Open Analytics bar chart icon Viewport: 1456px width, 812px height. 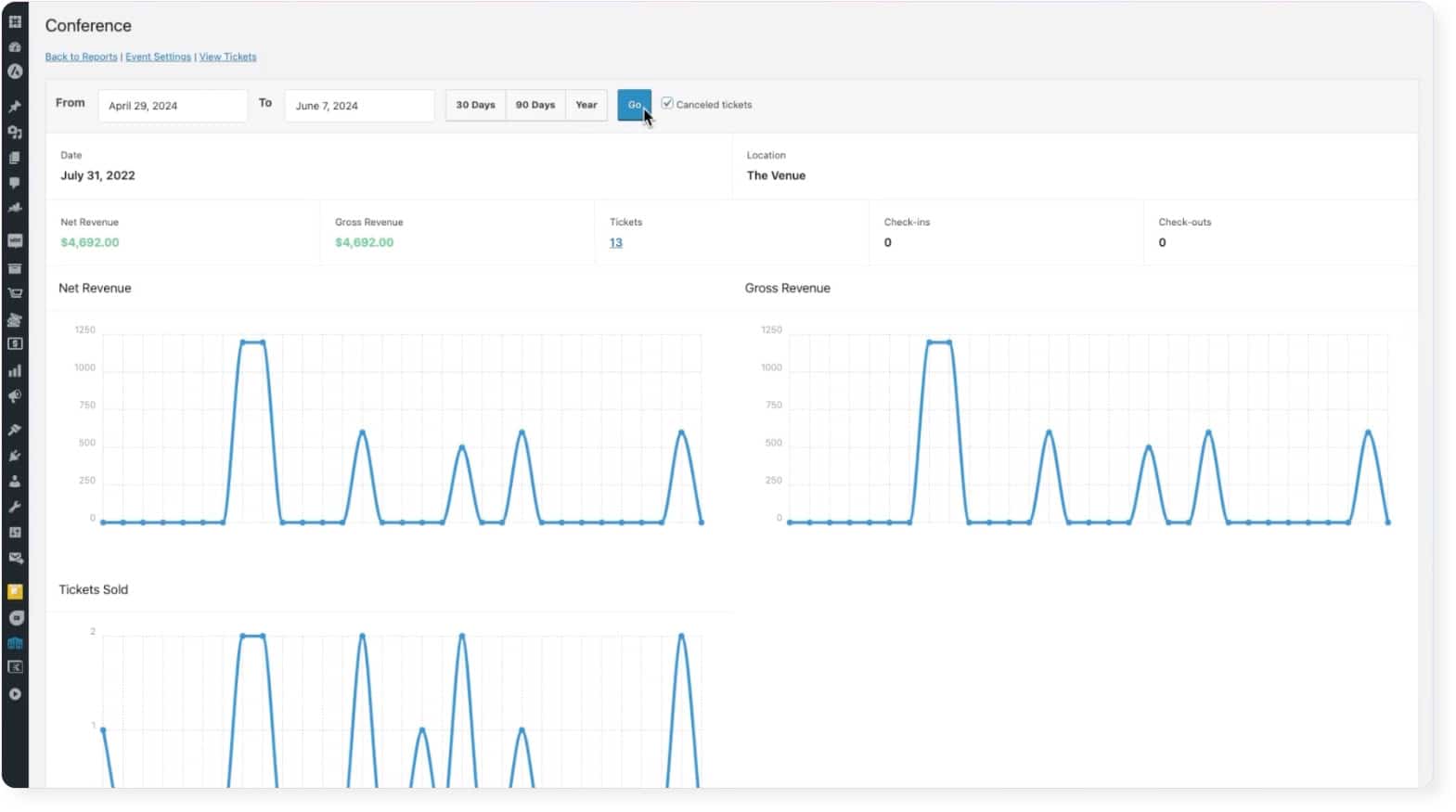(15, 371)
